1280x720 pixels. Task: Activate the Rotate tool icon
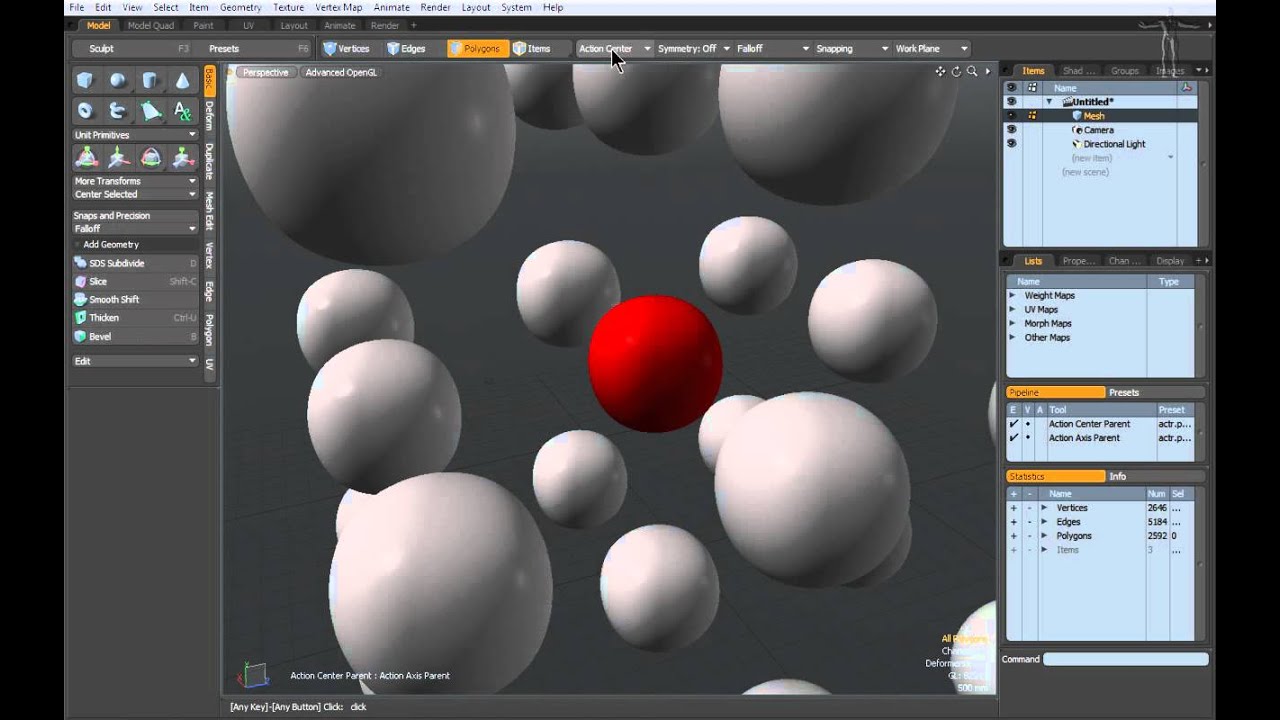tap(151, 158)
